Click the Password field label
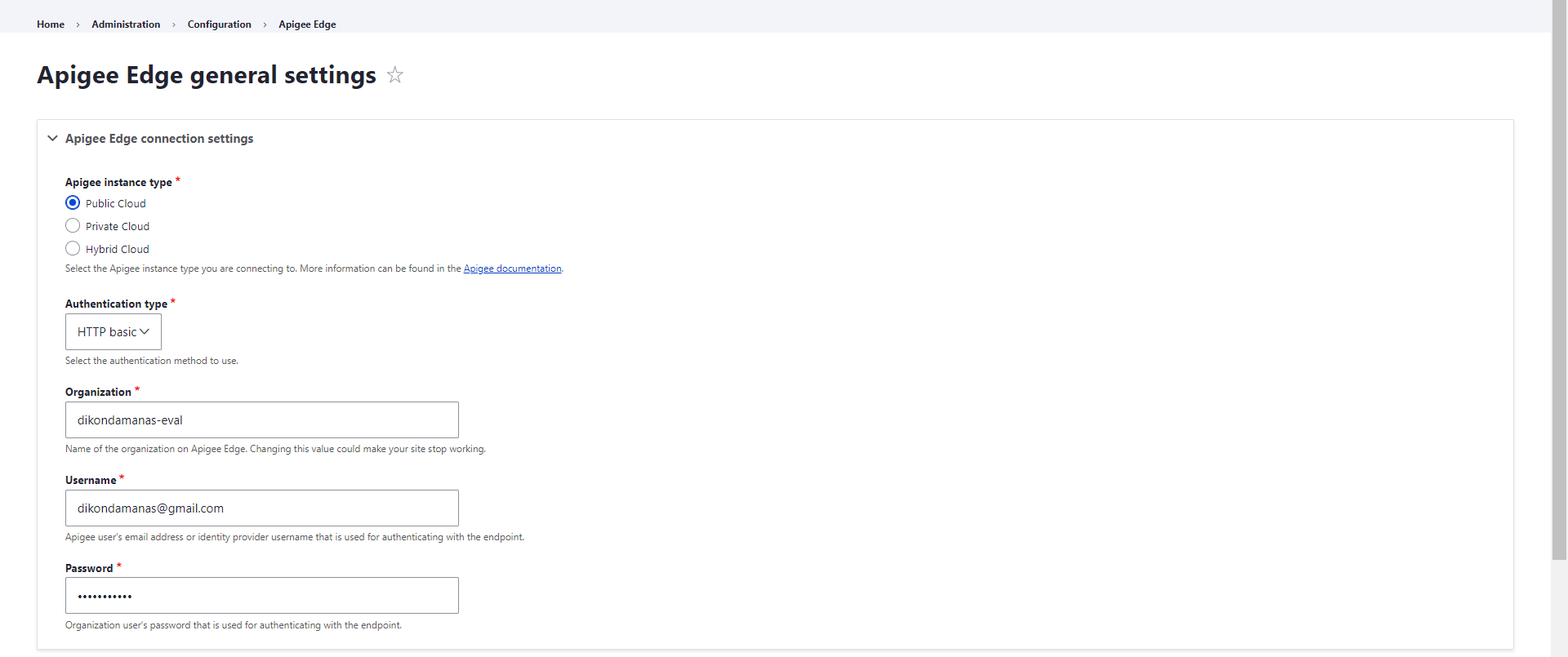Image resolution: width=1568 pixels, height=657 pixels. (x=89, y=569)
